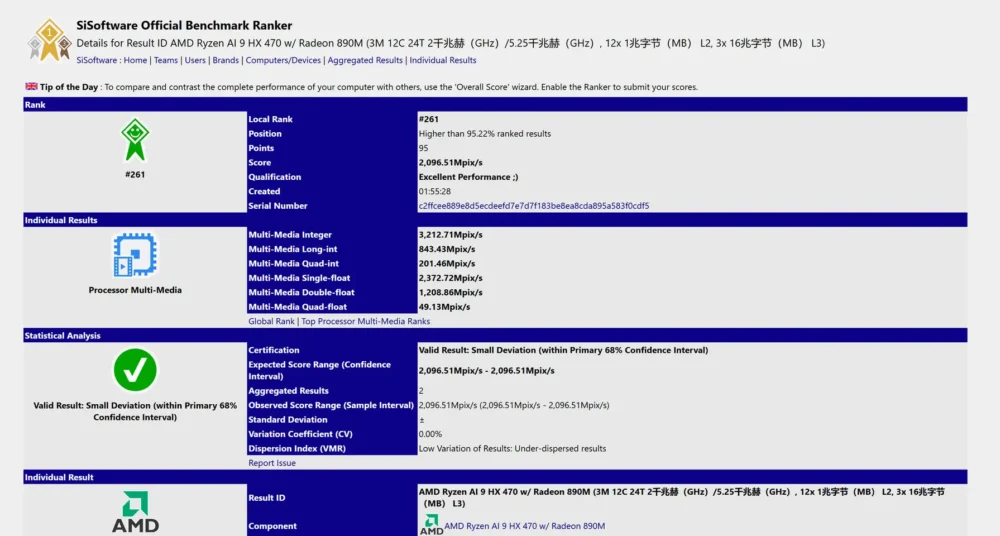
Task: Open the Teams page link
Action: [166, 60]
